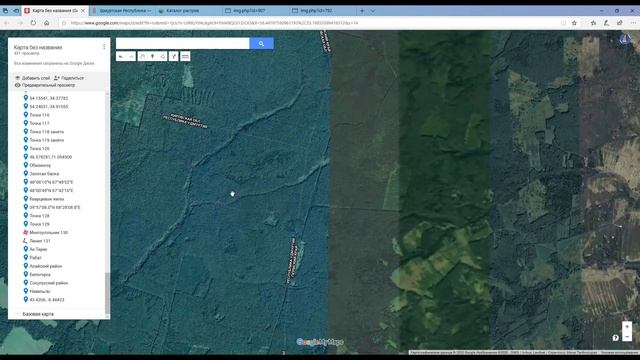Select list item Многоугольник 130

(x=49, y=233)
